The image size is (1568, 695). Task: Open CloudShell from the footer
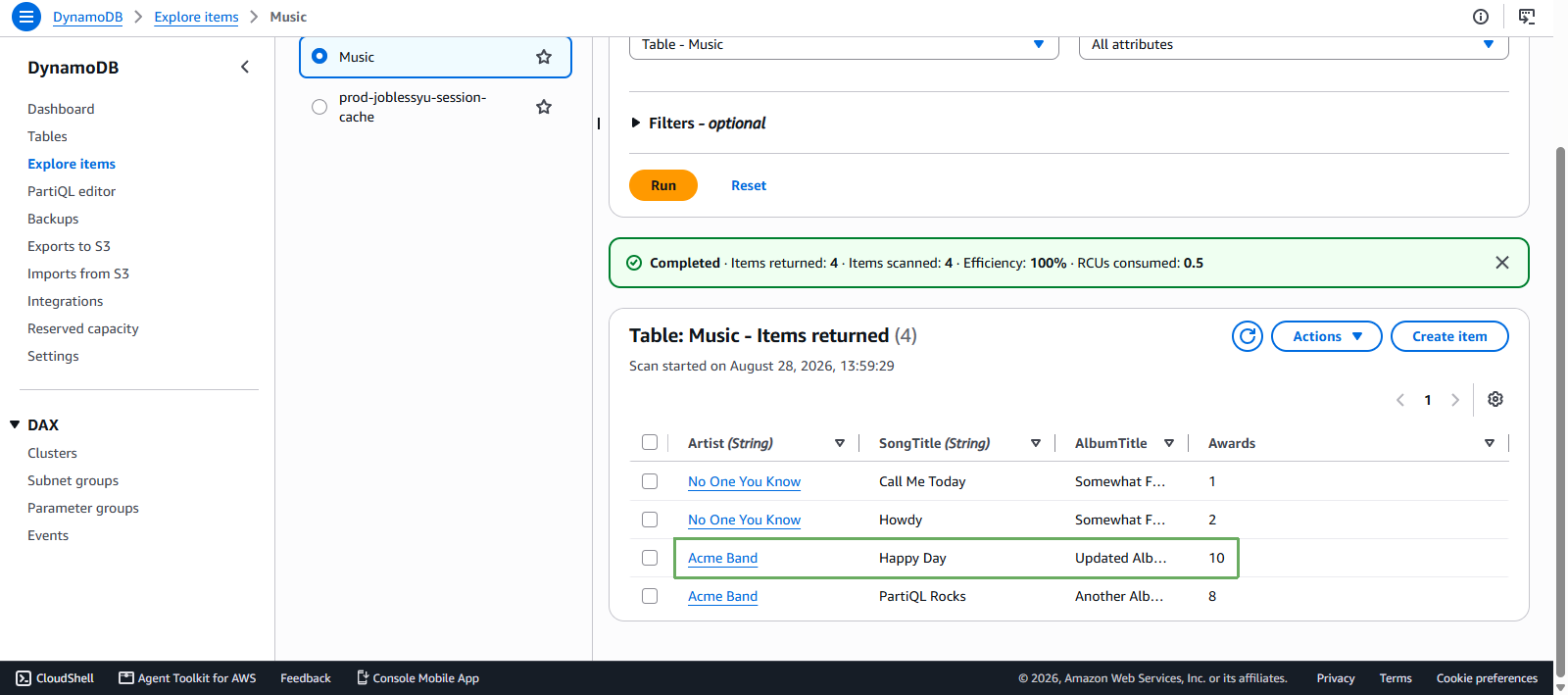coord(55,678)
